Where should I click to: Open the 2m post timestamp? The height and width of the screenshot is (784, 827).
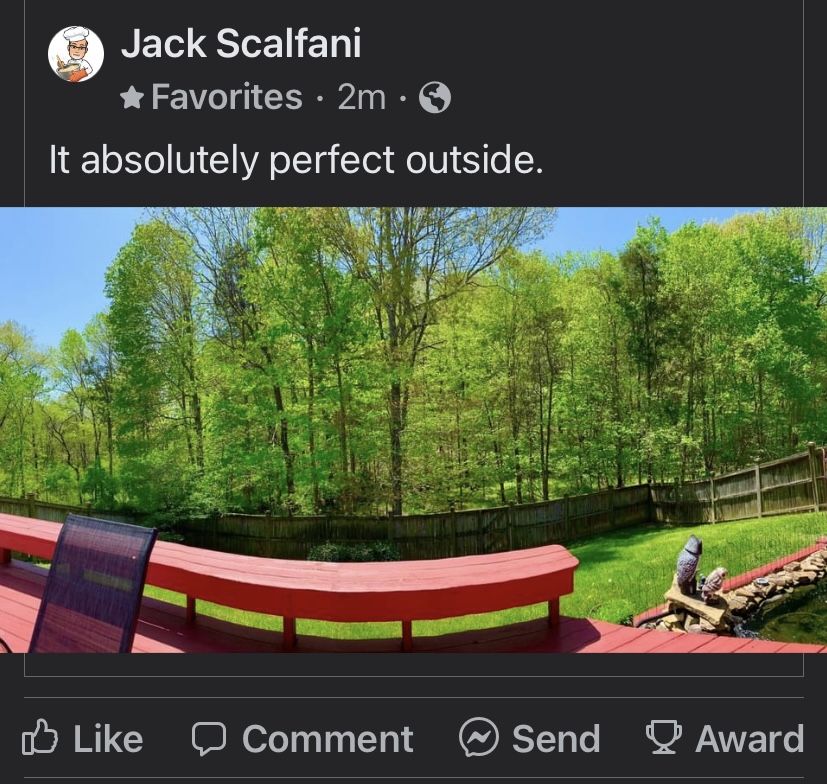362,98
